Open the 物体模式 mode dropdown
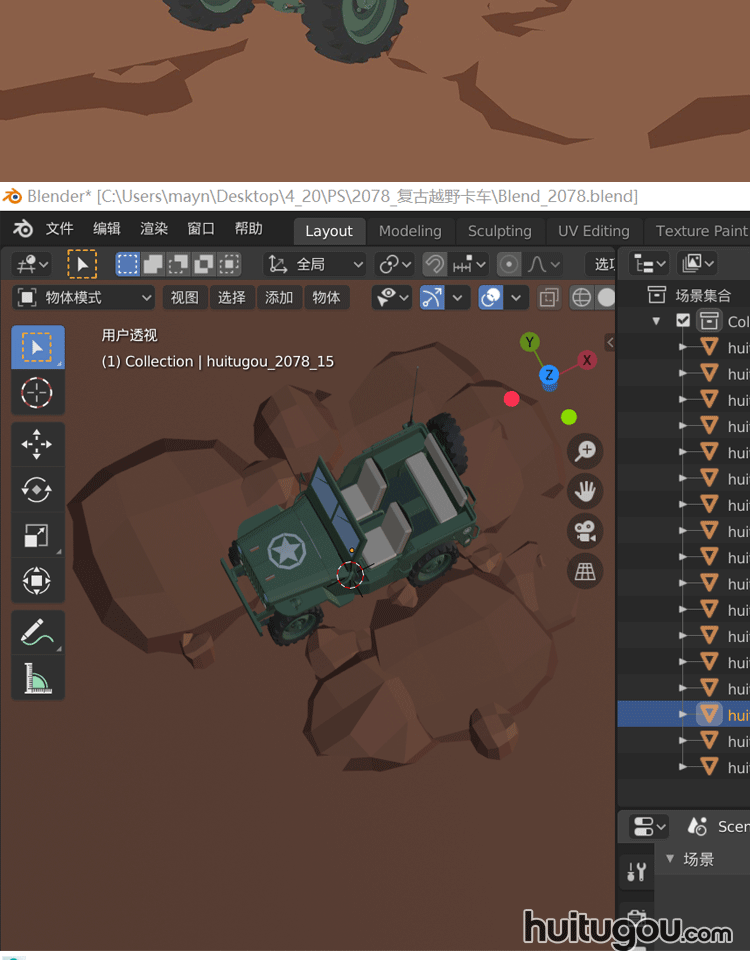The width and height of the screenshot is (750, 960). click(84, 297)
